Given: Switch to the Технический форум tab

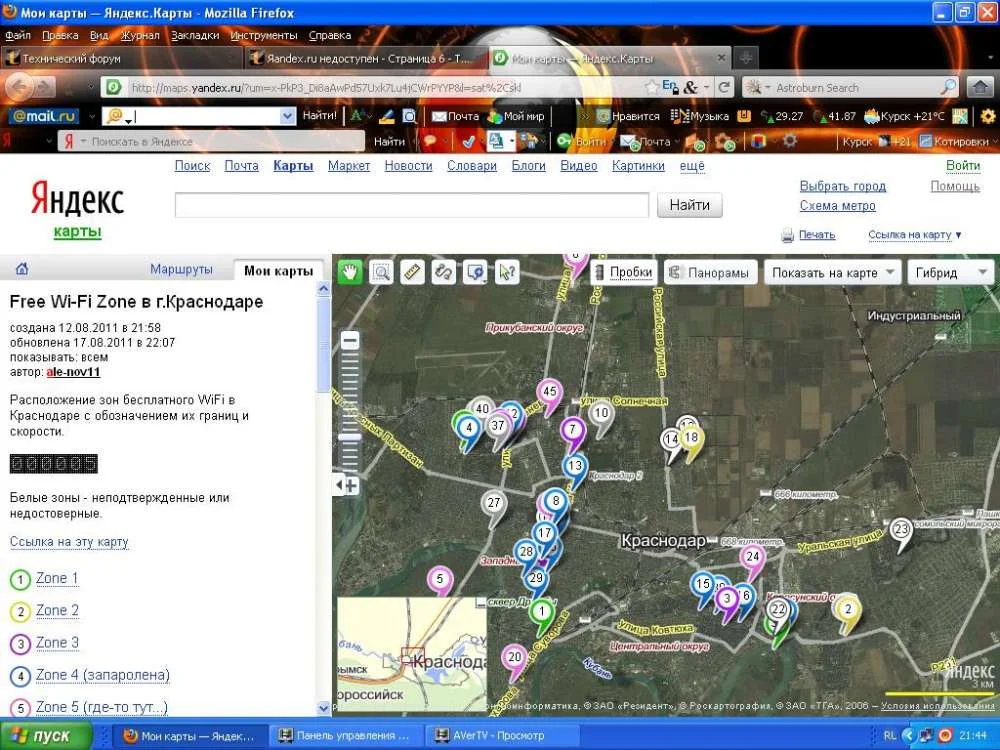Looking at the screenshot, I should coord(121,58).
